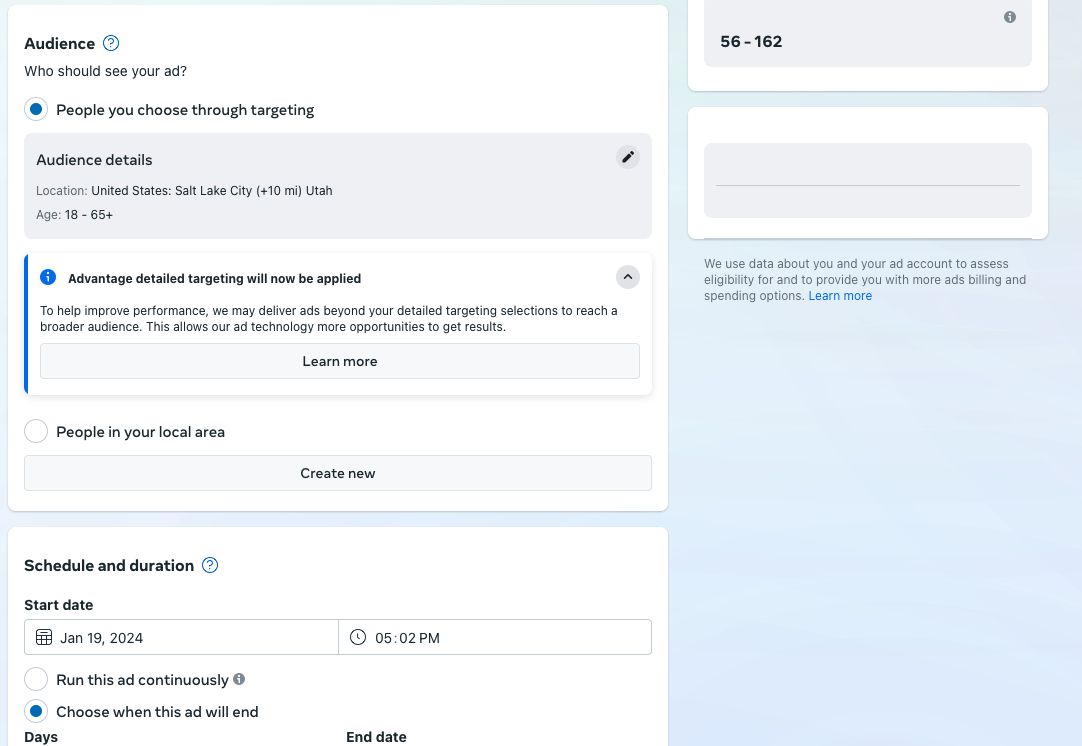Image resolution: width=1082 pixels, height=746 pixels.
Task: Click the clock icon next to the start time
Action: click(x=358, y=637)
